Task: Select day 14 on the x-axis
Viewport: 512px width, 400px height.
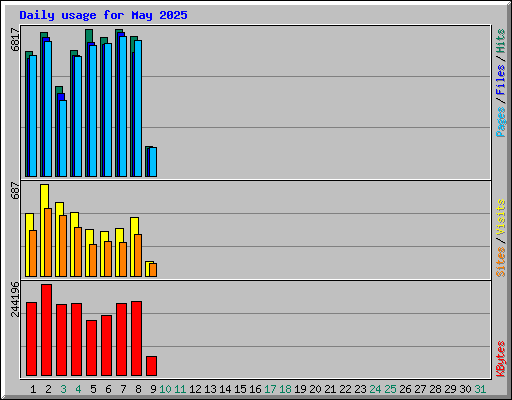Action: click(x=225, y=389)
